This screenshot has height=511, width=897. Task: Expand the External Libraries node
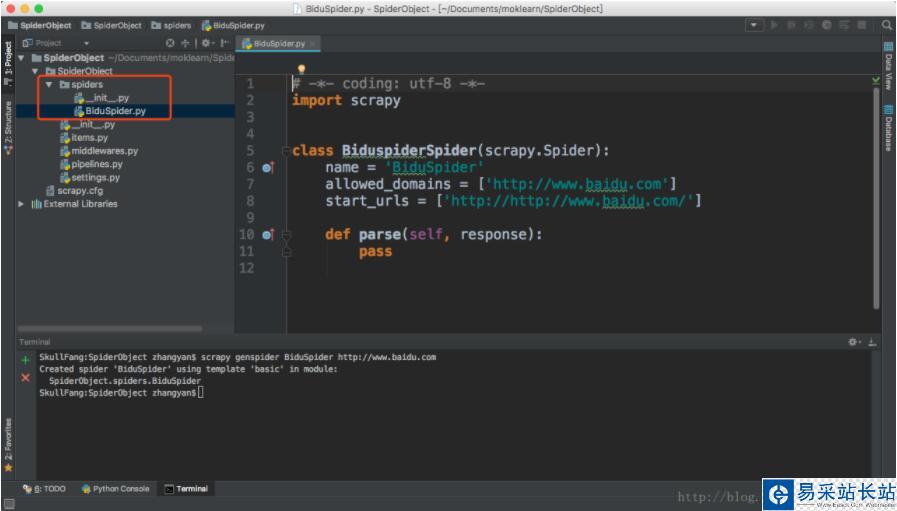21,204
